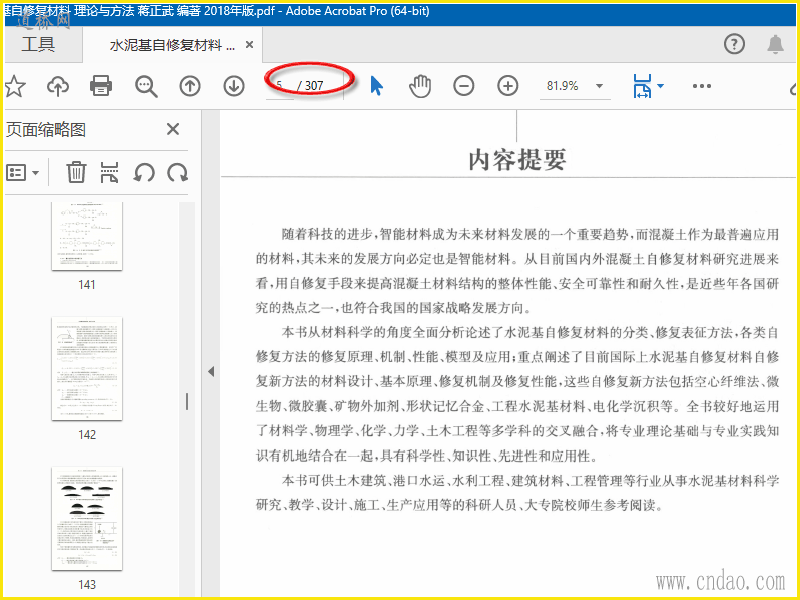Open the more tools ellipsis menu

click(x=702, y=86)
